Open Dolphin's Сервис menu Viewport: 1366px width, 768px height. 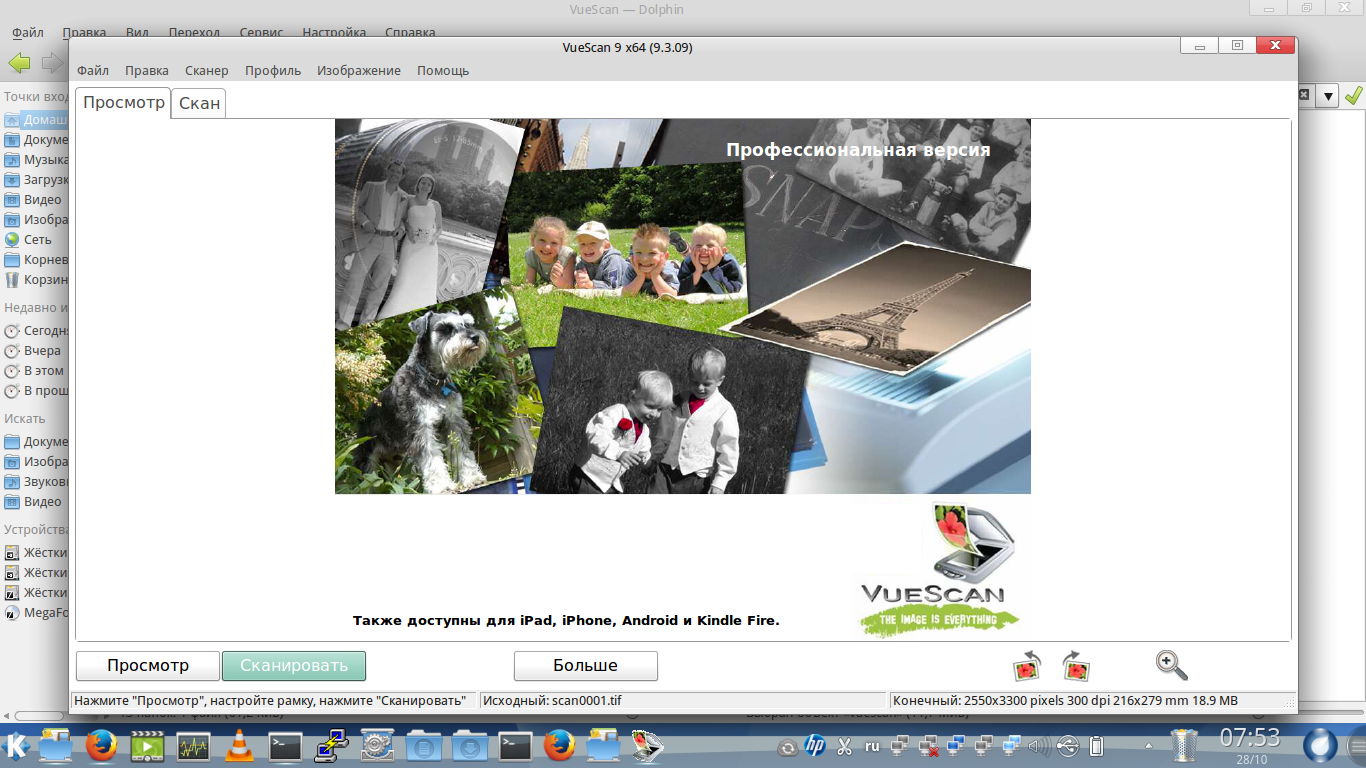coord(261,33)
